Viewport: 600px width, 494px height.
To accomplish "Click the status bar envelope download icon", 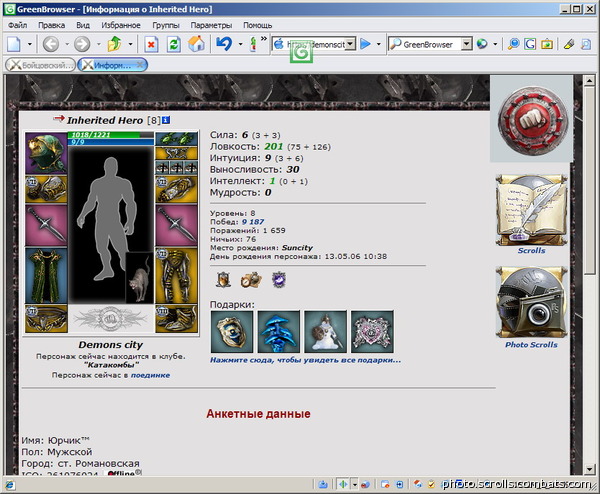I will (x=323, y=484).
